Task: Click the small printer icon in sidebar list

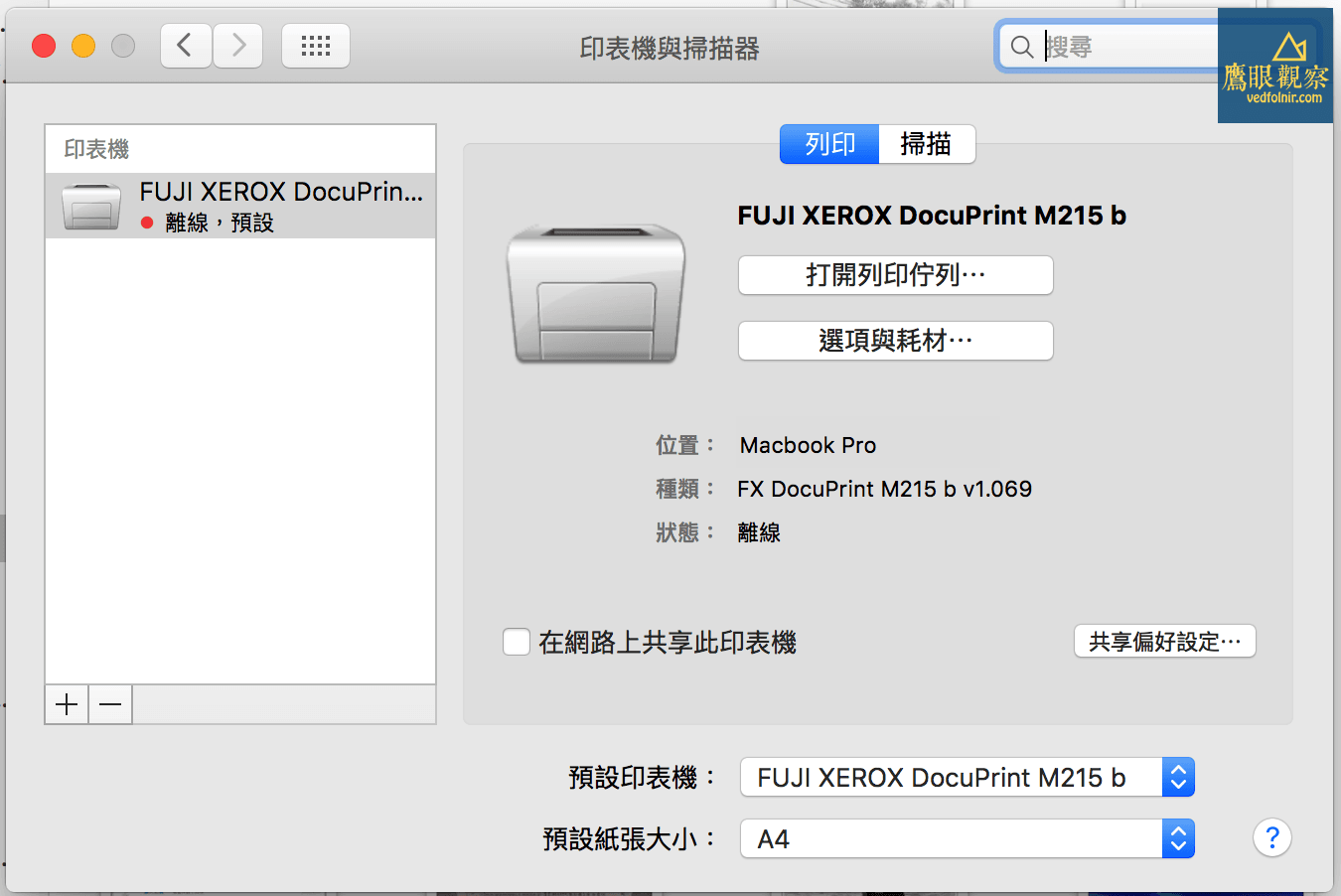Action: 90,206
